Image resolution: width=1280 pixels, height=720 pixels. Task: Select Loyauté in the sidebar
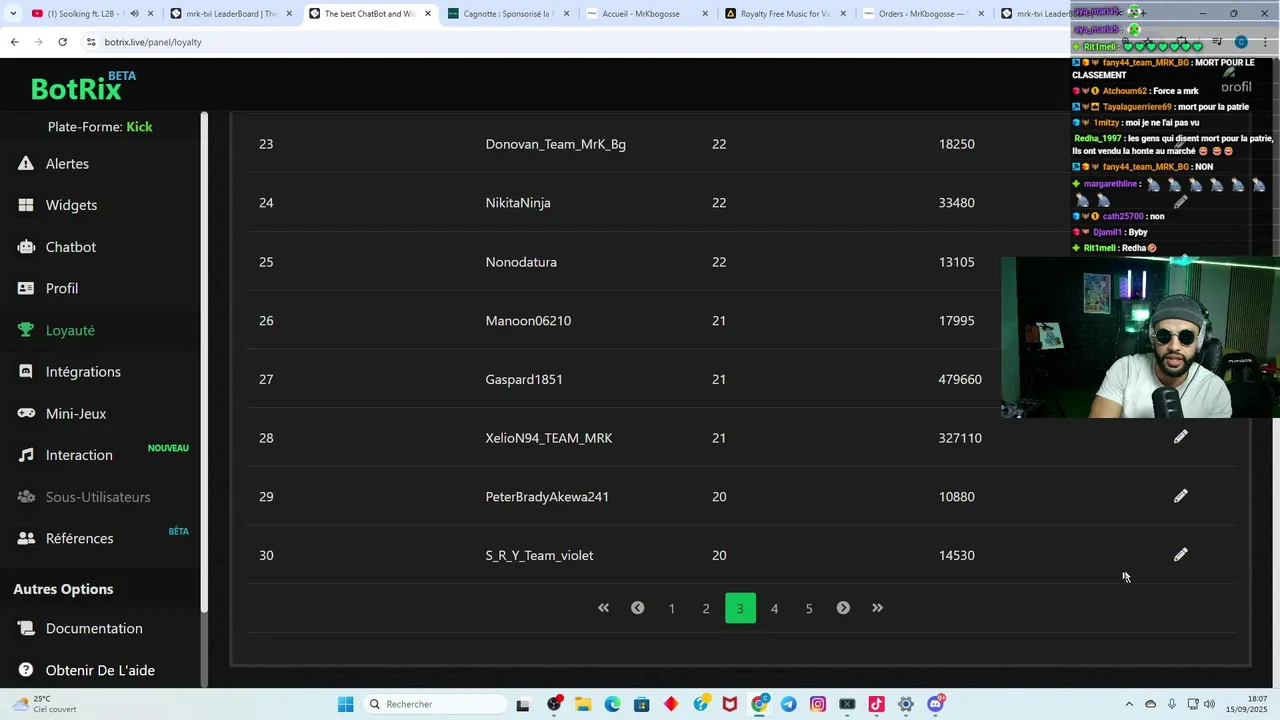coord(70,330)
